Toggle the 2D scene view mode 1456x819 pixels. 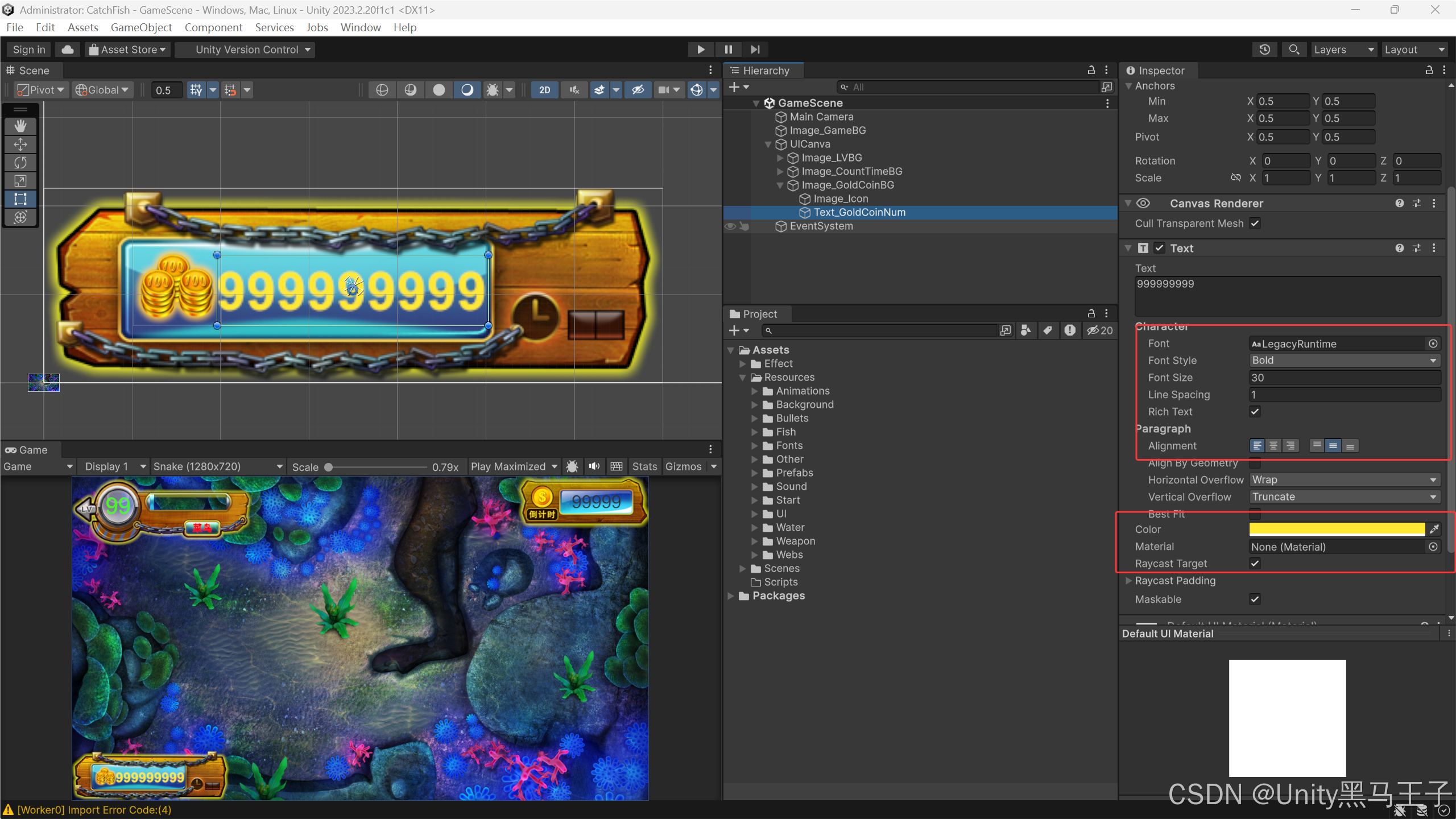[544, 90]
